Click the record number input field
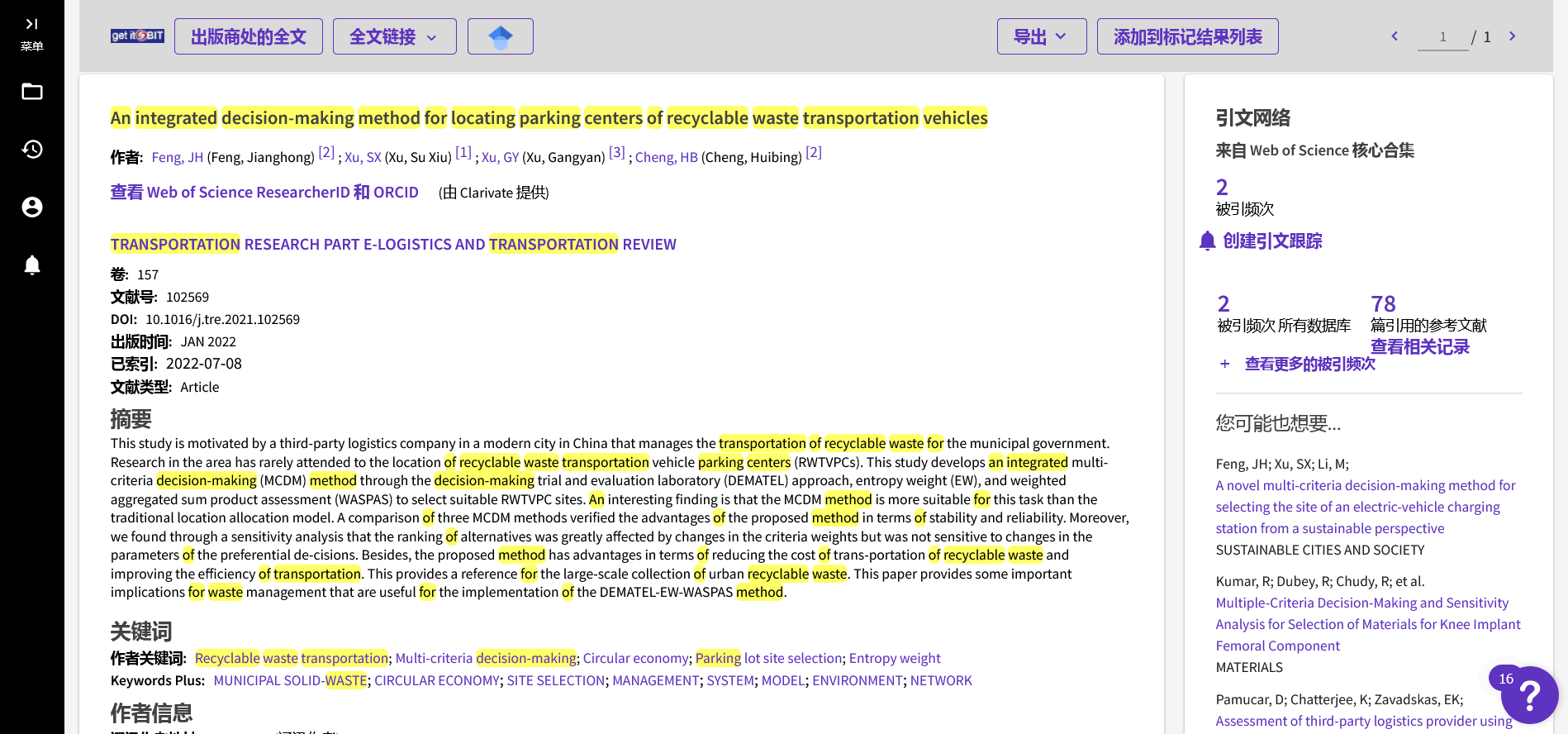1568x734 pixels. pos(1442,37)
